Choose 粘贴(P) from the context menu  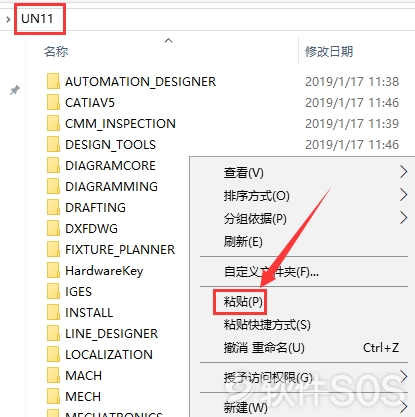(243, 302)
